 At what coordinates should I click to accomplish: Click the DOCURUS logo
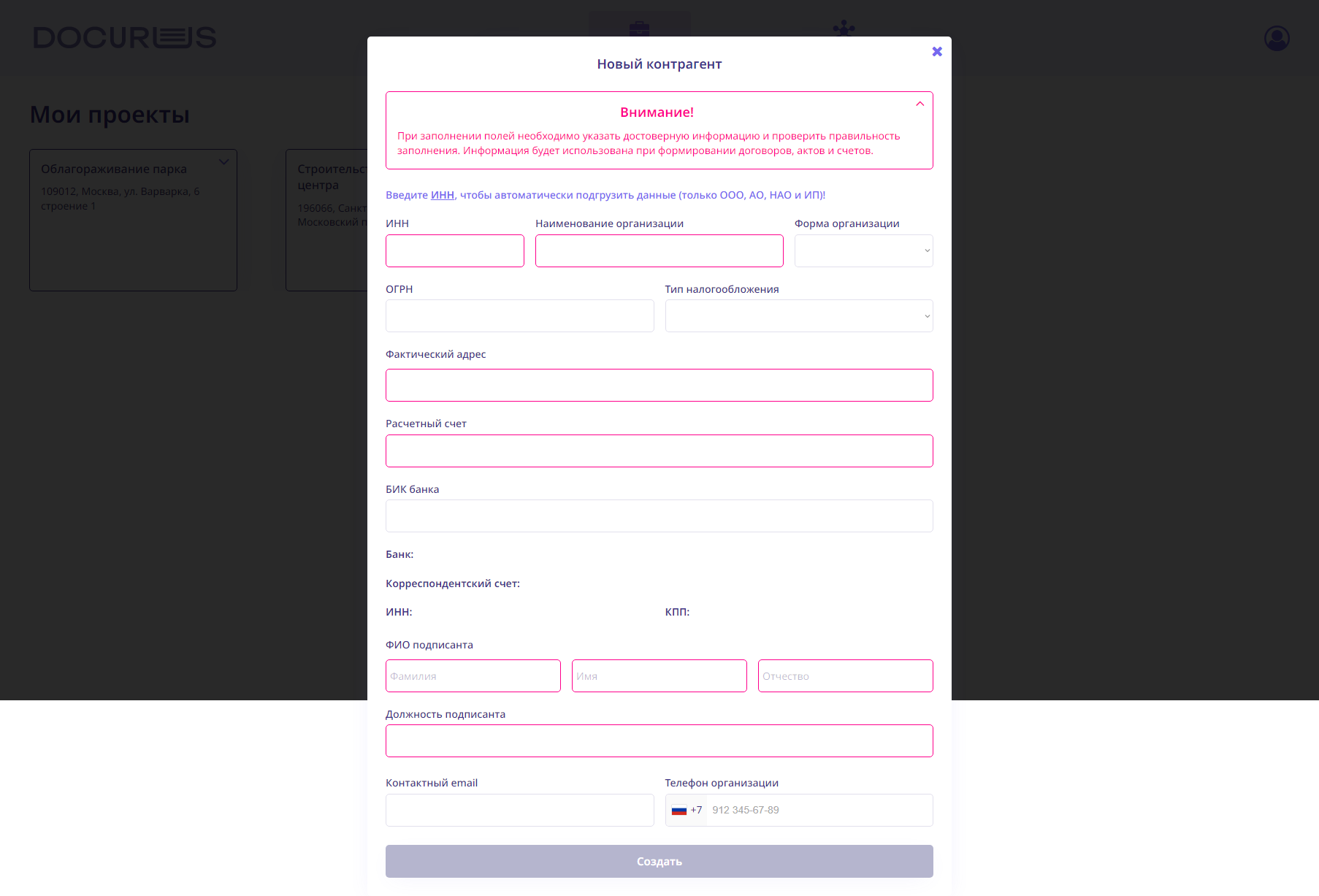[x=124, y=38]
